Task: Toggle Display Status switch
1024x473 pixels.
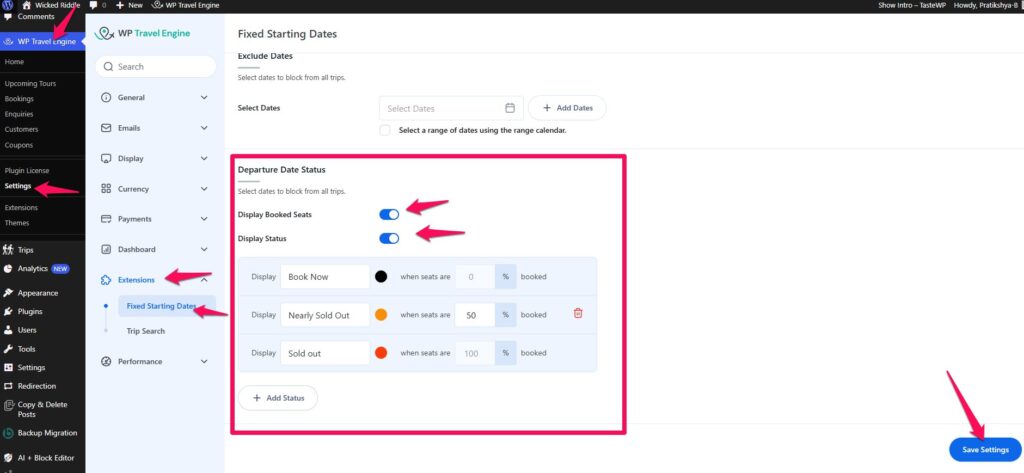Action: [389, 238]
